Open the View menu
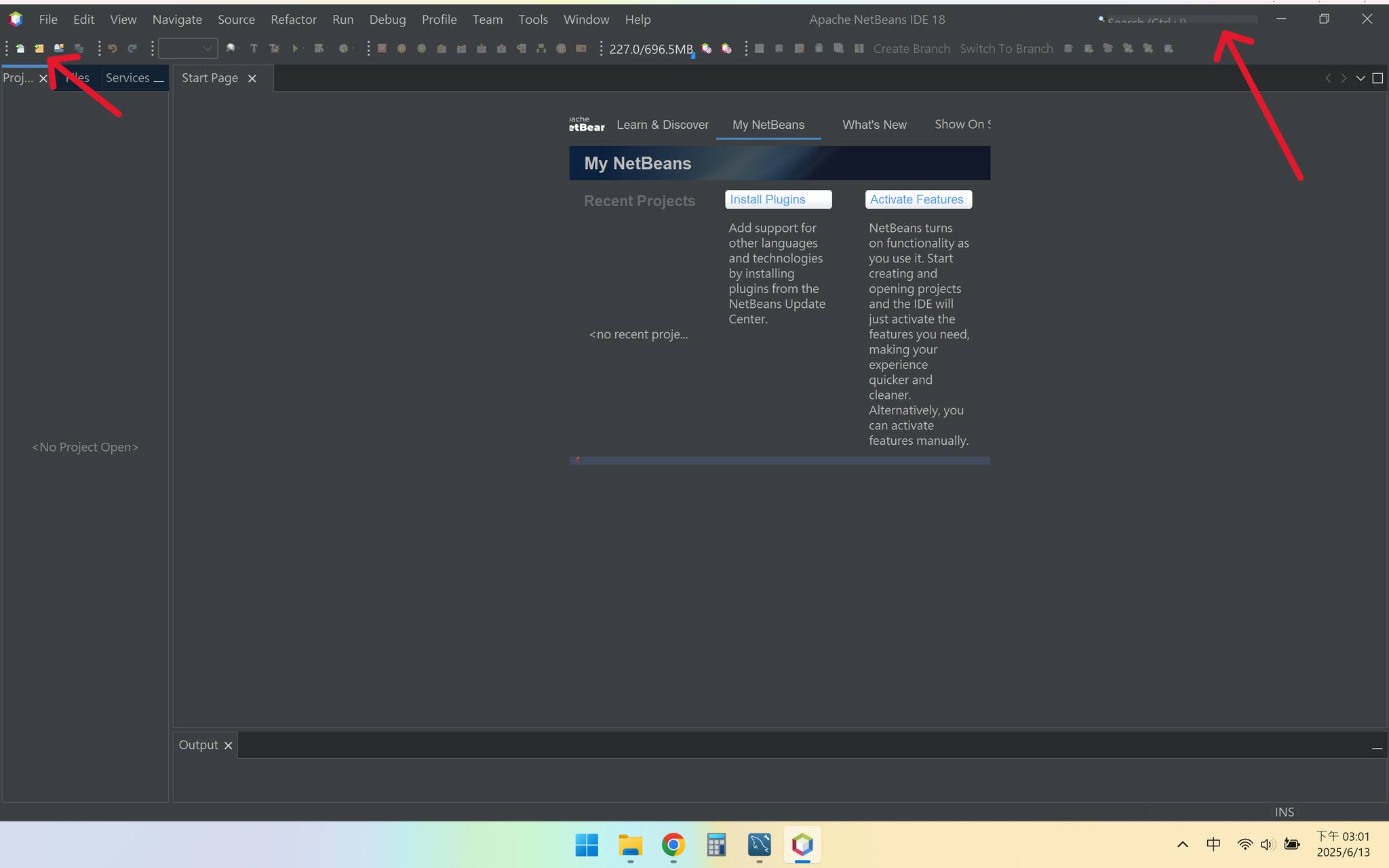1389x868 pixels. (x=123, y=20)
